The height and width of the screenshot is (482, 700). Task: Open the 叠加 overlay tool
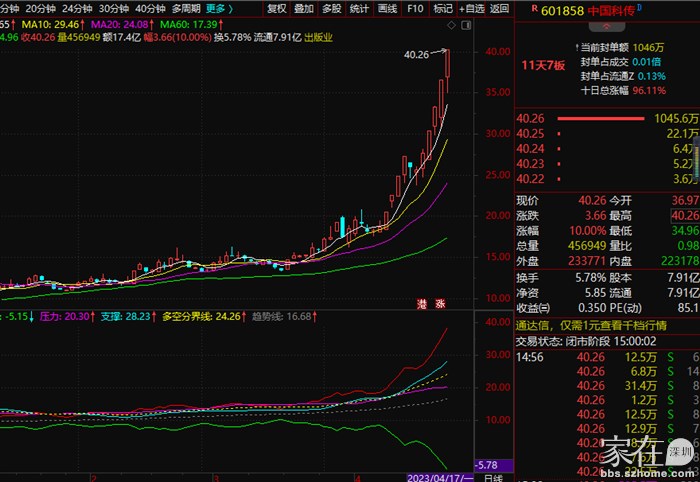tap(303, 8)
